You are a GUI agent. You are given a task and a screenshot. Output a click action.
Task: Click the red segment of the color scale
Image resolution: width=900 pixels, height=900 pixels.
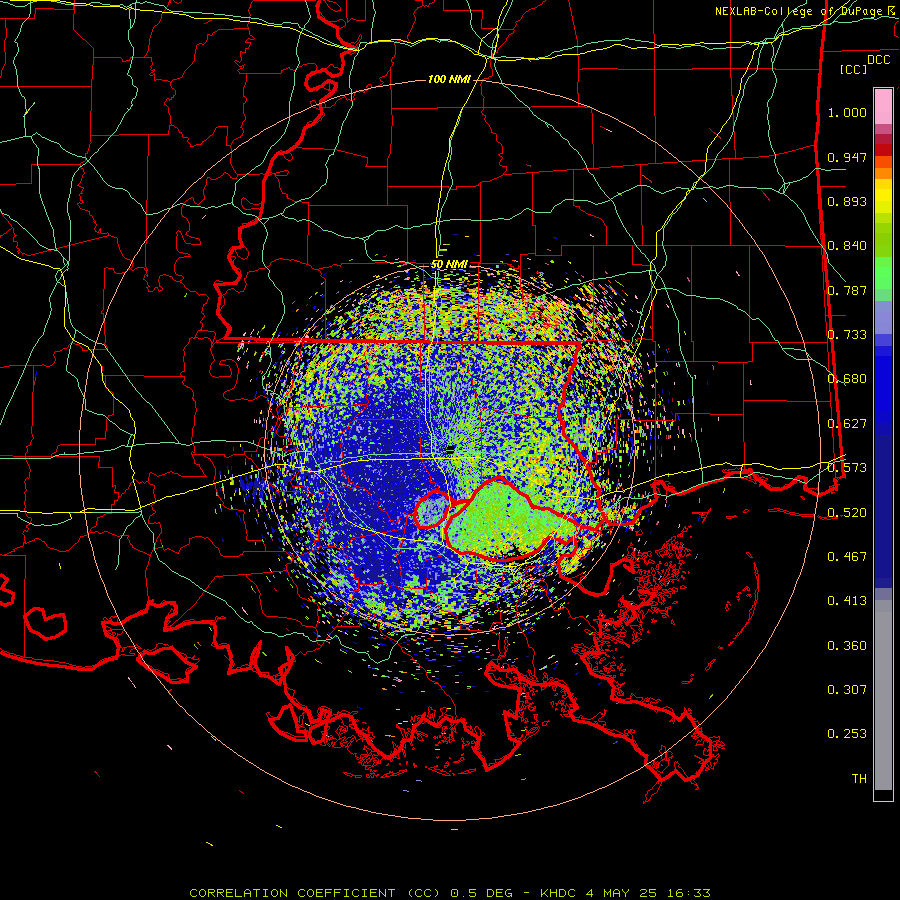[883, 149]
